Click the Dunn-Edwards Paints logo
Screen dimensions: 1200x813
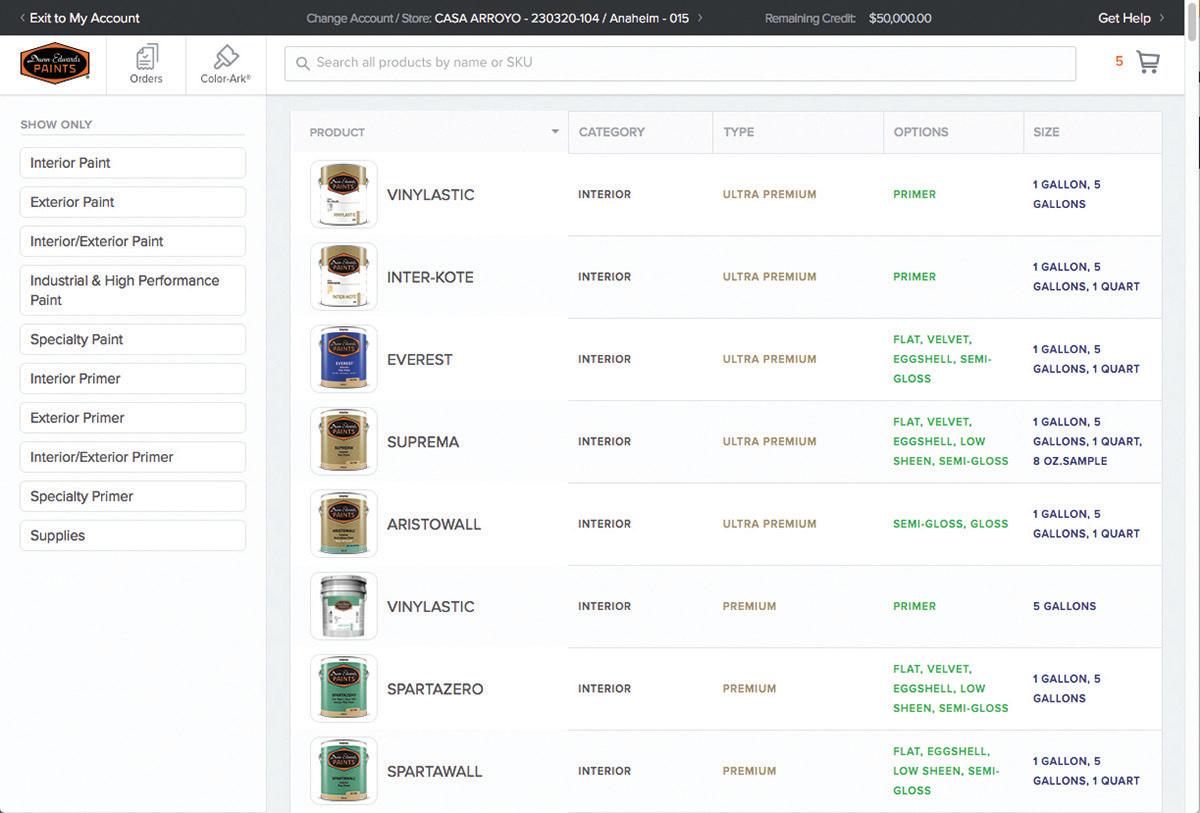coord(55,64)
